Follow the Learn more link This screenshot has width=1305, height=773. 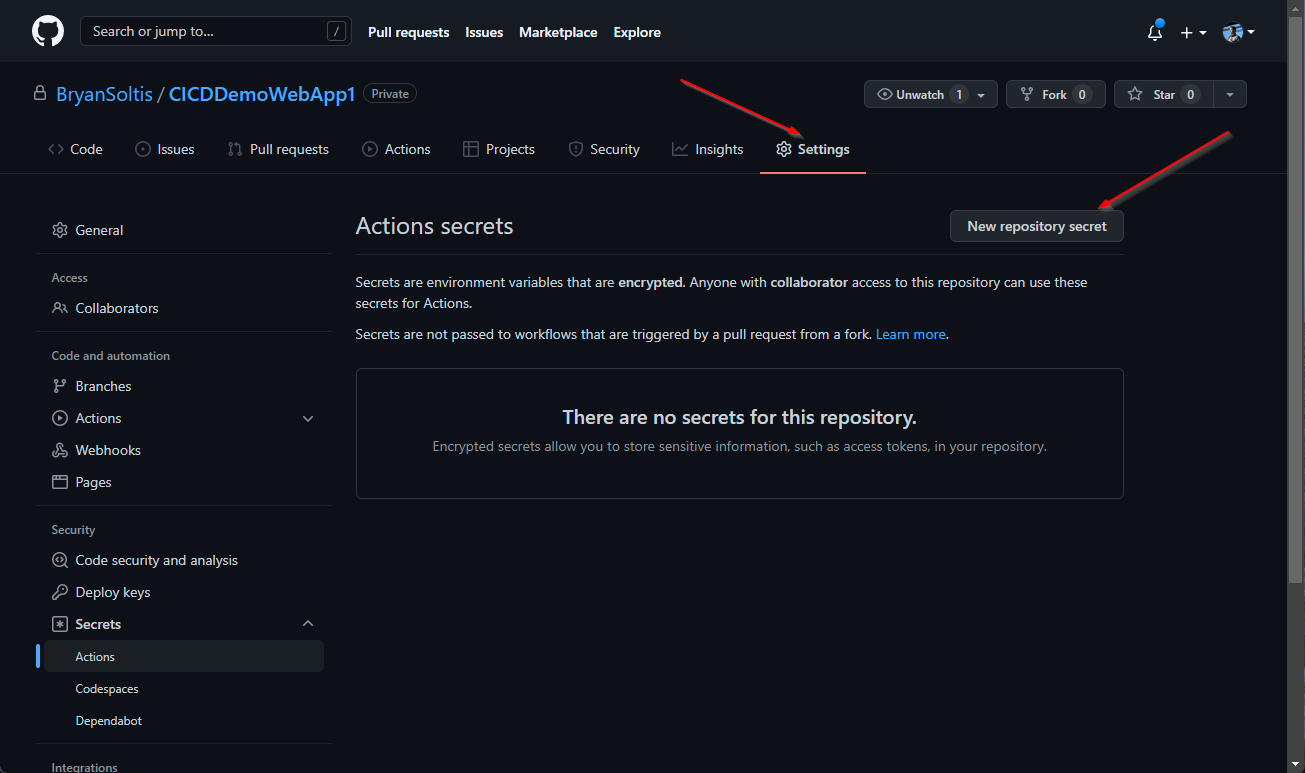click(910, 334)
